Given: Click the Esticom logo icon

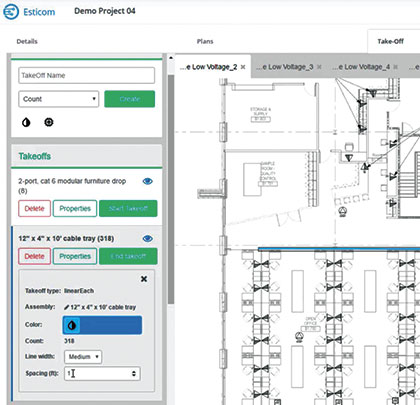Looking at the screenshot, I should click(11, 12).
